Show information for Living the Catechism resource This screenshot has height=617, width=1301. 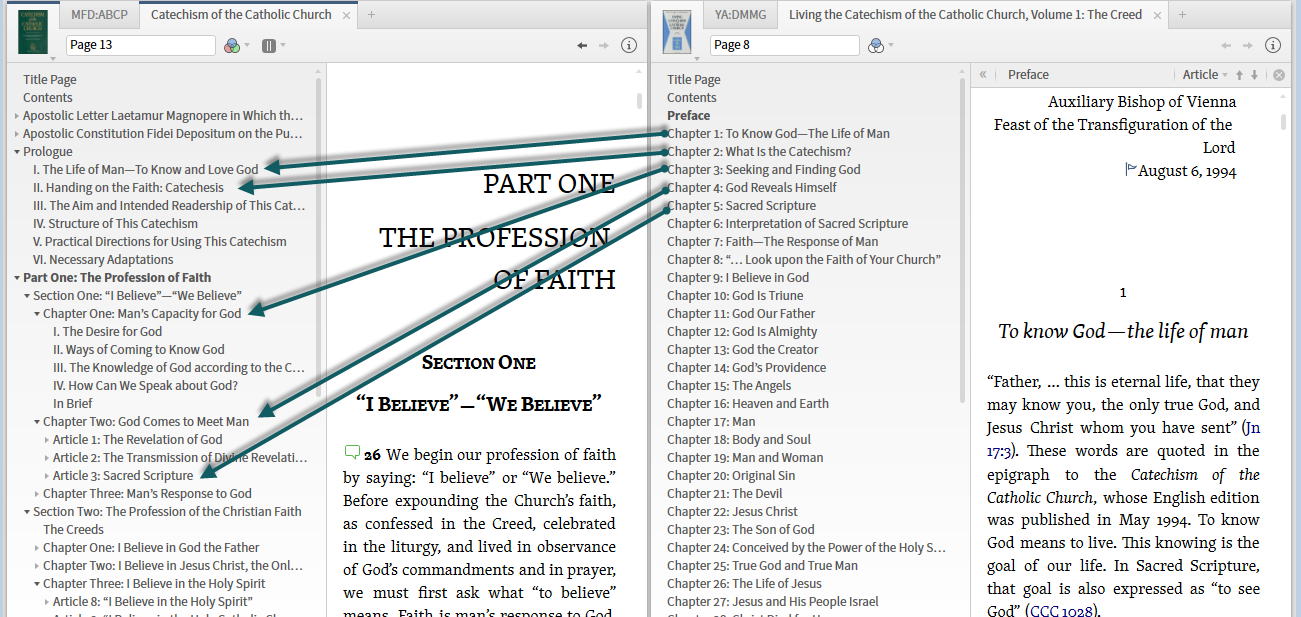[x=1273, y=45]
